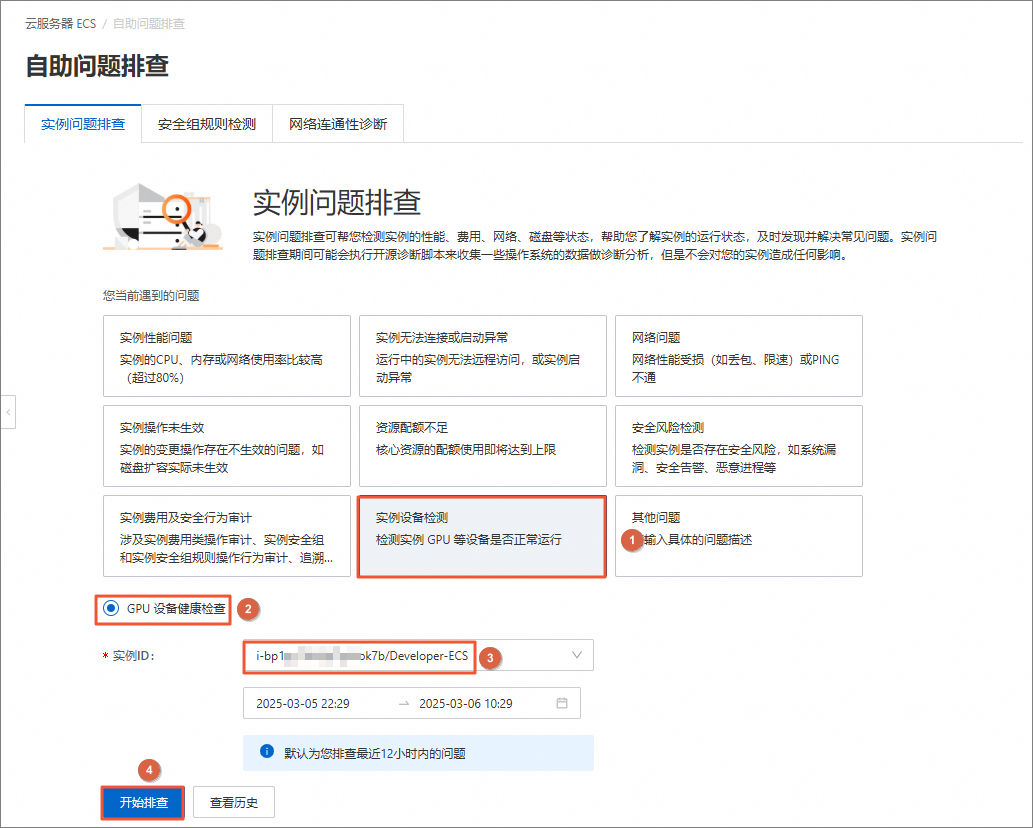Switch to the 安全组规则检测 tab

click(207, 124)
